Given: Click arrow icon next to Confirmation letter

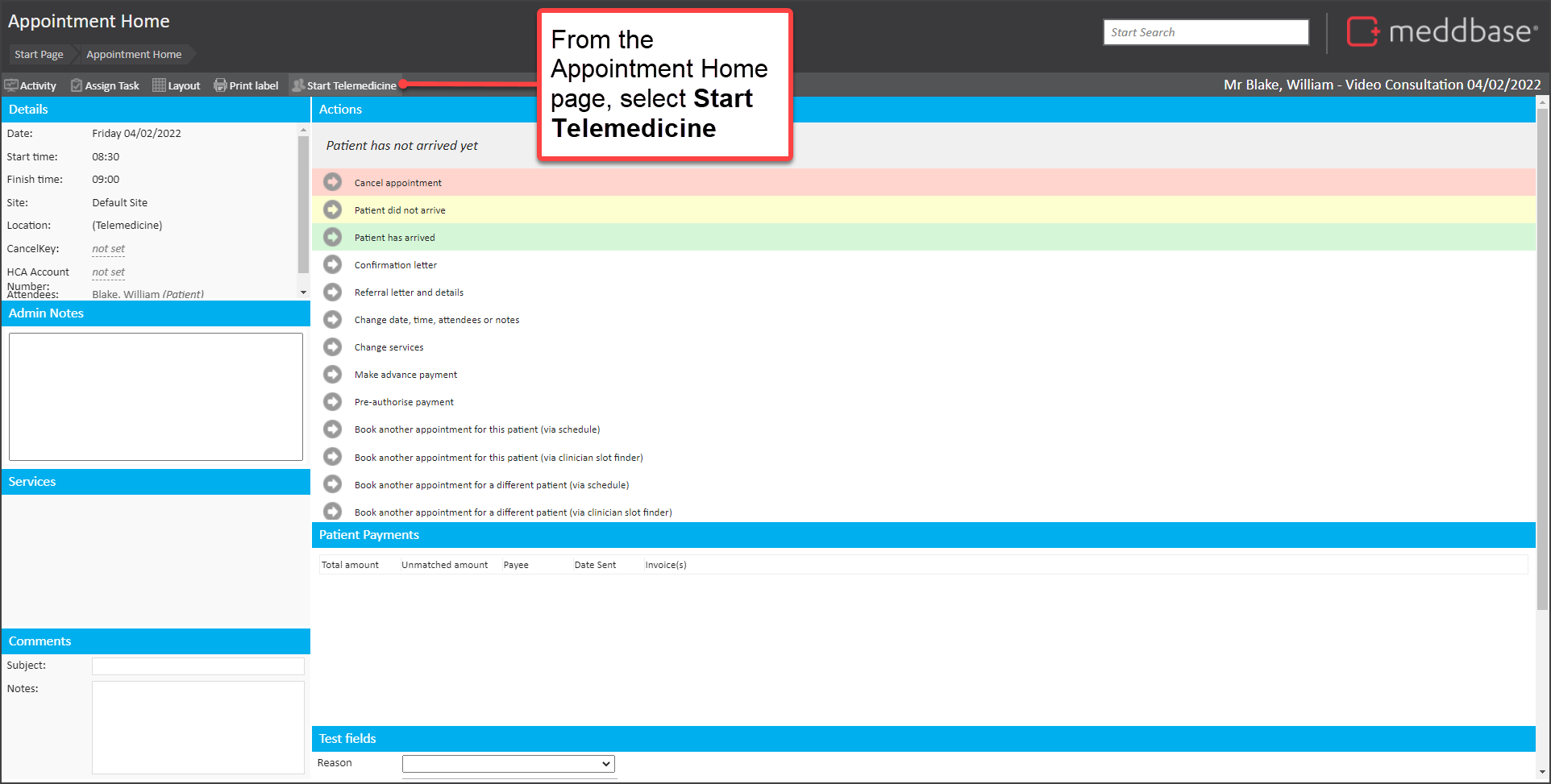Looking at the screenshot, I should tap(332, 264).
